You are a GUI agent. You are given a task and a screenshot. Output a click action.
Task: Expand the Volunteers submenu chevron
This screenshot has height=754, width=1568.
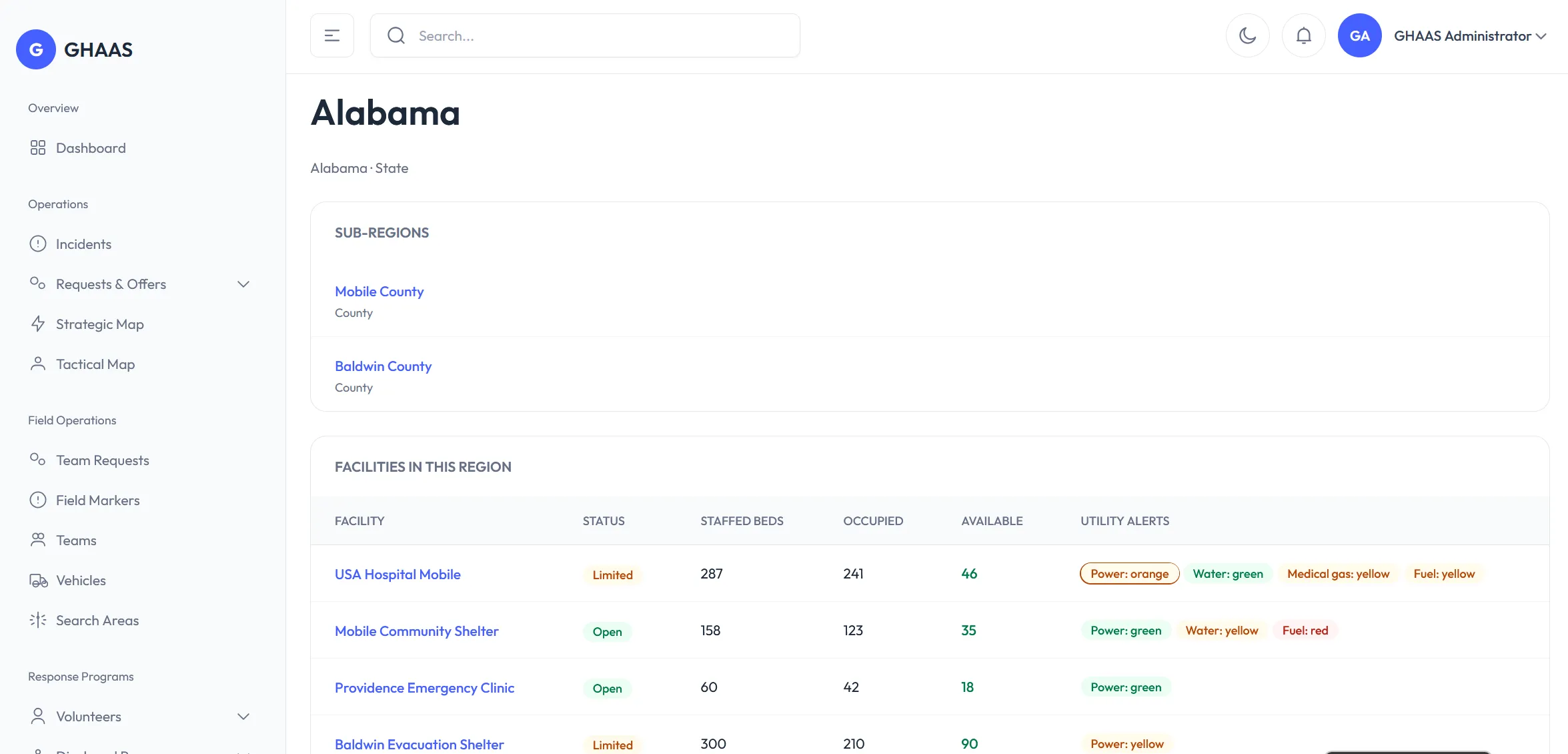coord(243,717)
